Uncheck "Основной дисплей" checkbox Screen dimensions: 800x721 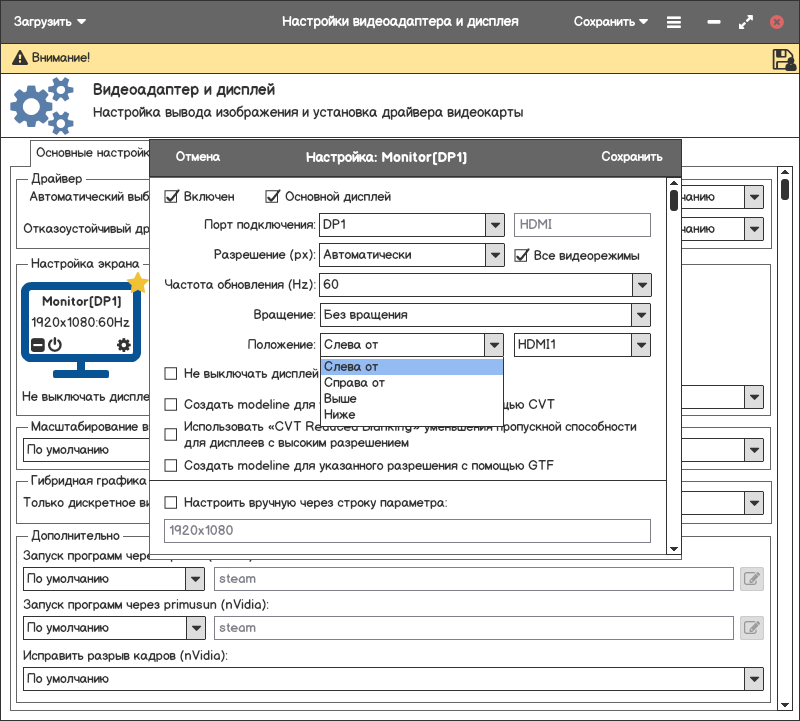[x=272, y=197]
